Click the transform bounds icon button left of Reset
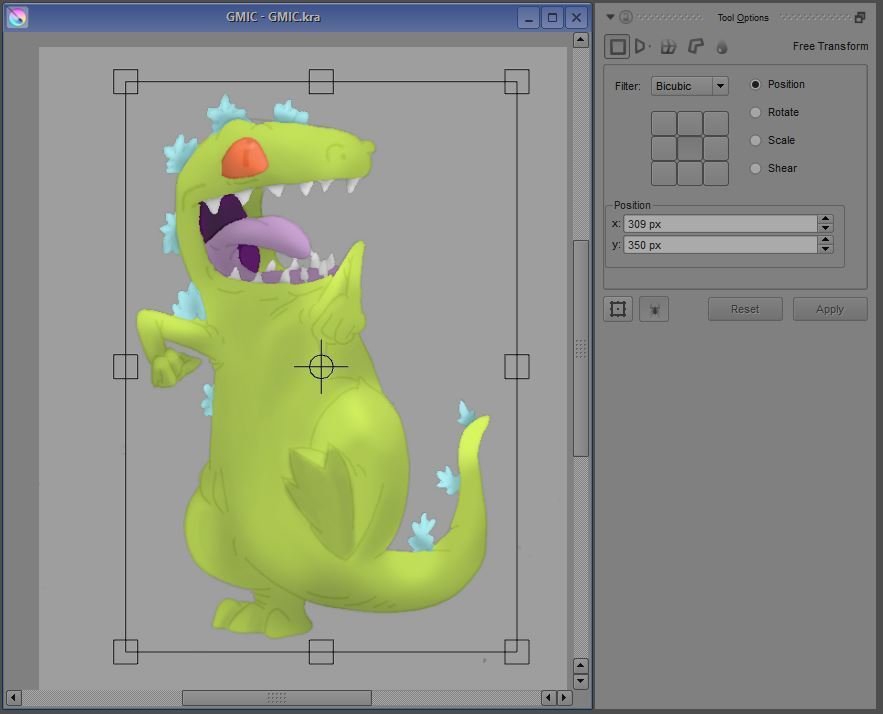This screenshot has width=883, height=714. tap(618, 309)
